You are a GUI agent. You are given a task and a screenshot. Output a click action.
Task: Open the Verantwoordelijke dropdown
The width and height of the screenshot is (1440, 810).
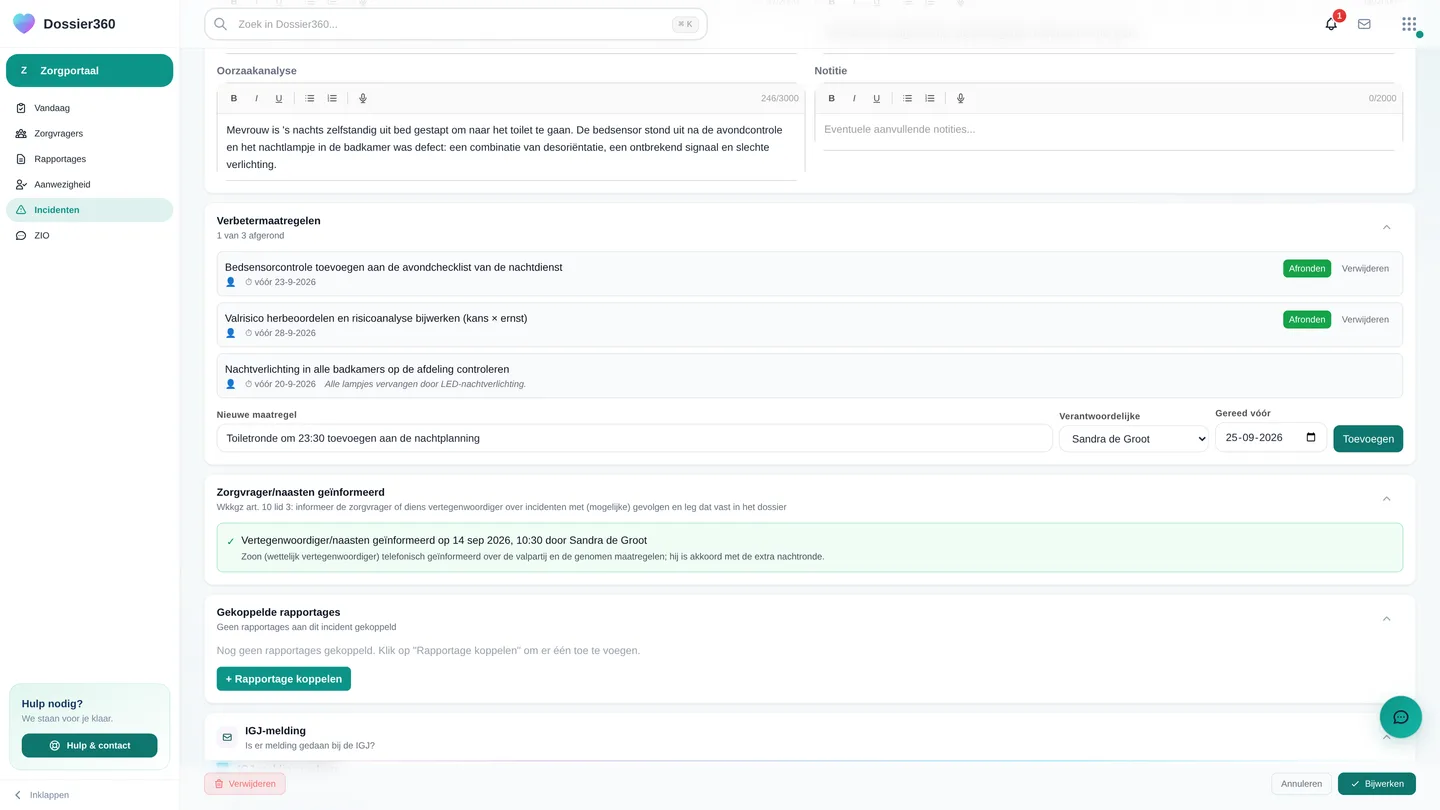pos(1134,439)
